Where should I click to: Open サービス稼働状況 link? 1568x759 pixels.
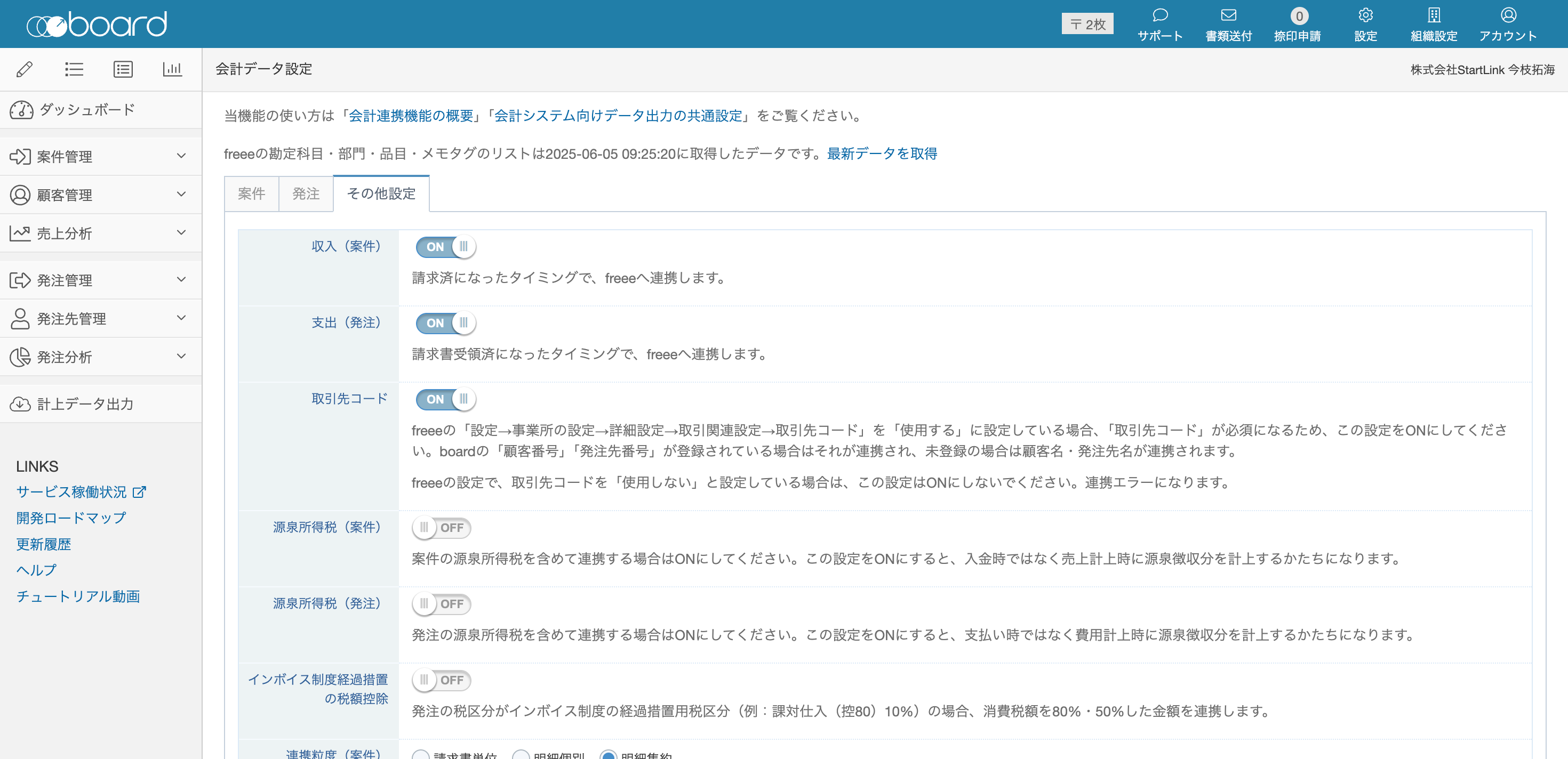click(71, 491)
